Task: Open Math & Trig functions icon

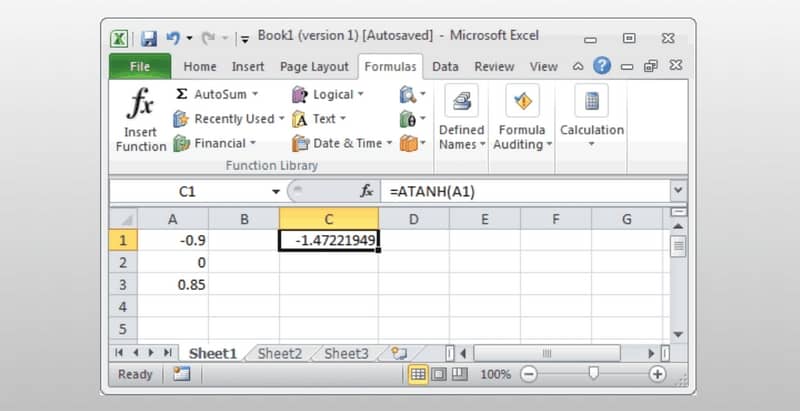Action: coord(413,119)
